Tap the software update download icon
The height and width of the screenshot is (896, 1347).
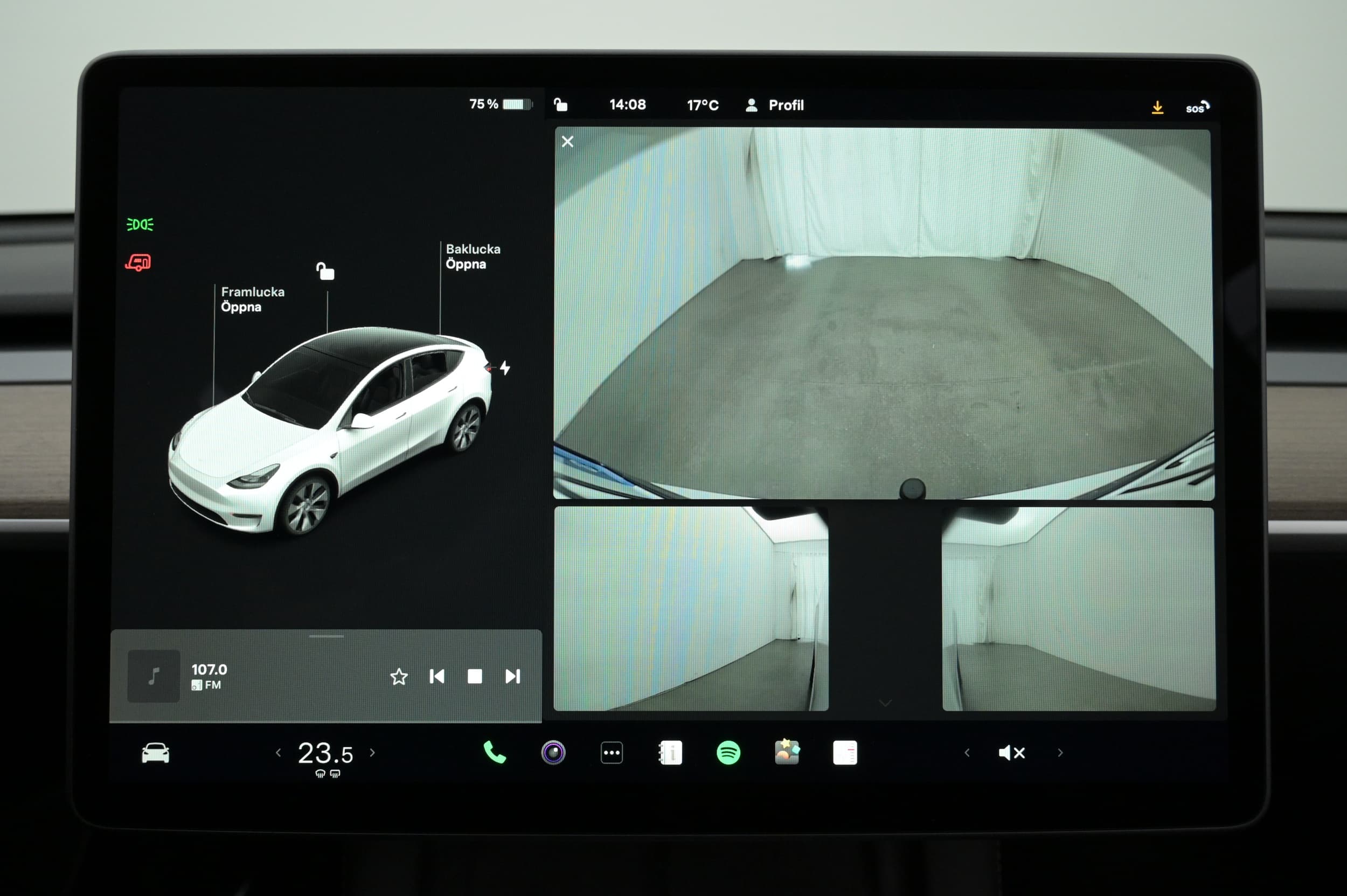pos(1157,107)
